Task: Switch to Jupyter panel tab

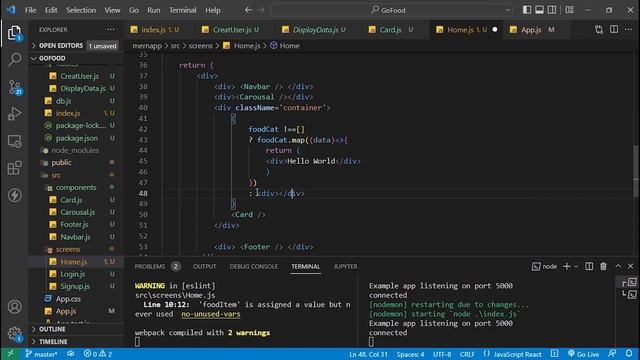Action: pyautogui.click(x=345, y=266)
